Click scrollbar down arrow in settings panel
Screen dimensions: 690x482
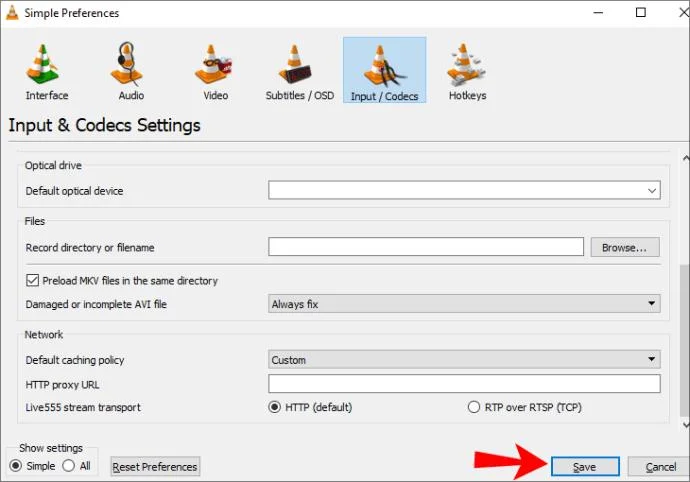685,424
